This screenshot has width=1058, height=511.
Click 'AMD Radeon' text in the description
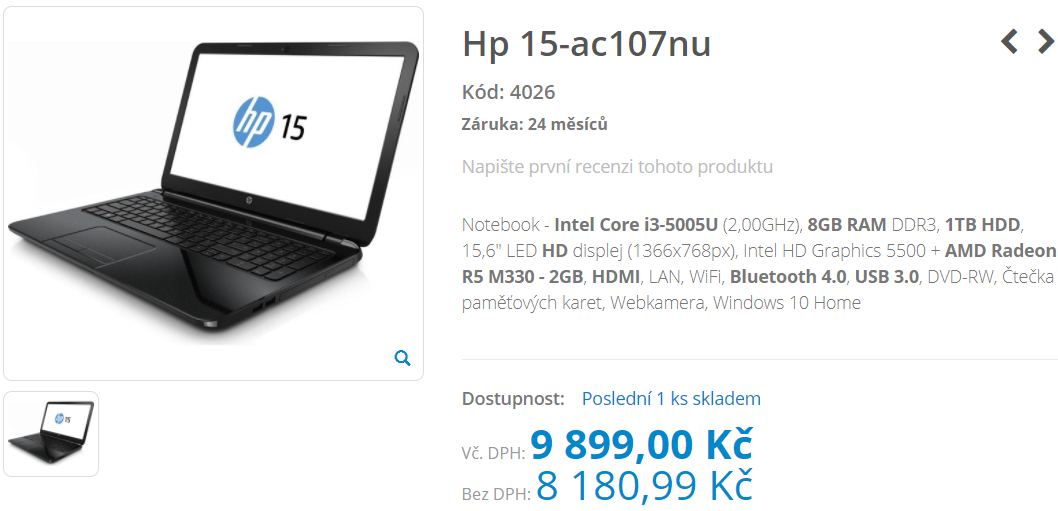999,250
